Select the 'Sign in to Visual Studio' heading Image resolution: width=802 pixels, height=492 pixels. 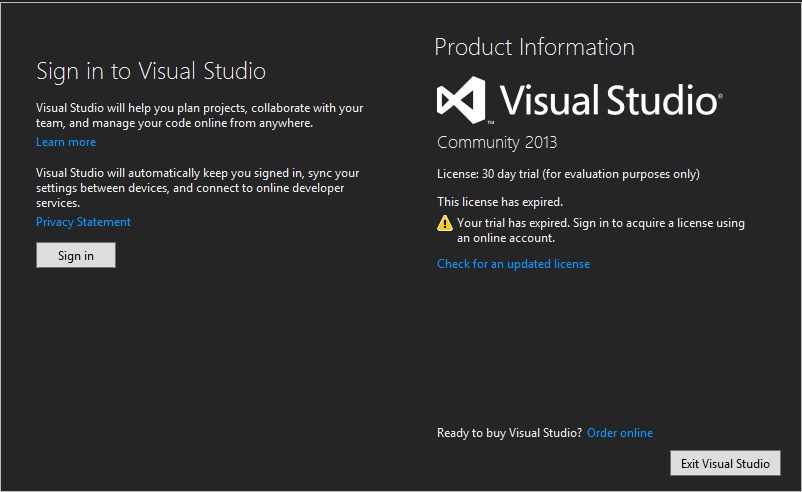(x=151, y=71)
